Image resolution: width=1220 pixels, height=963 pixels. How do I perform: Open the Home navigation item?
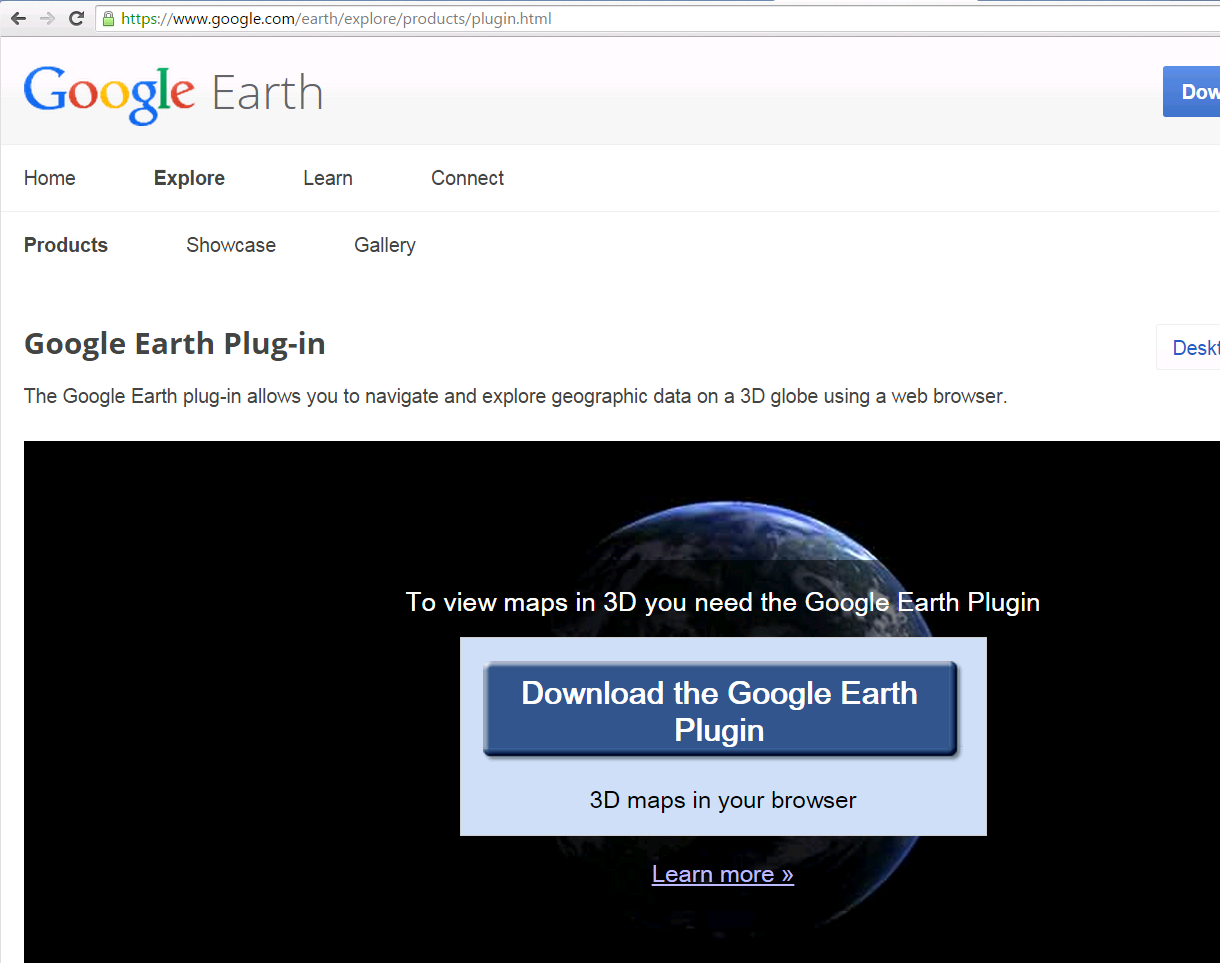click(x=50, y=178)
